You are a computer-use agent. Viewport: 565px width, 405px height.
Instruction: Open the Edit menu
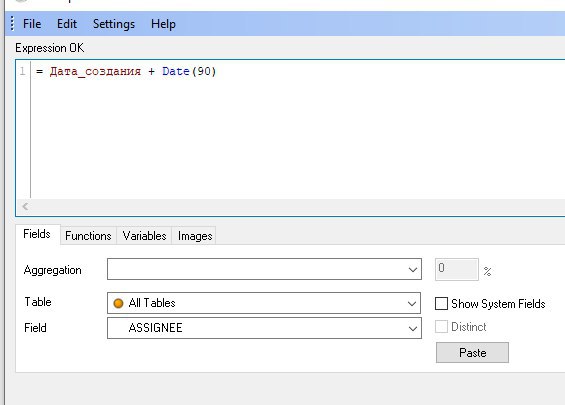pyautogui.click(x=67, y=24)
